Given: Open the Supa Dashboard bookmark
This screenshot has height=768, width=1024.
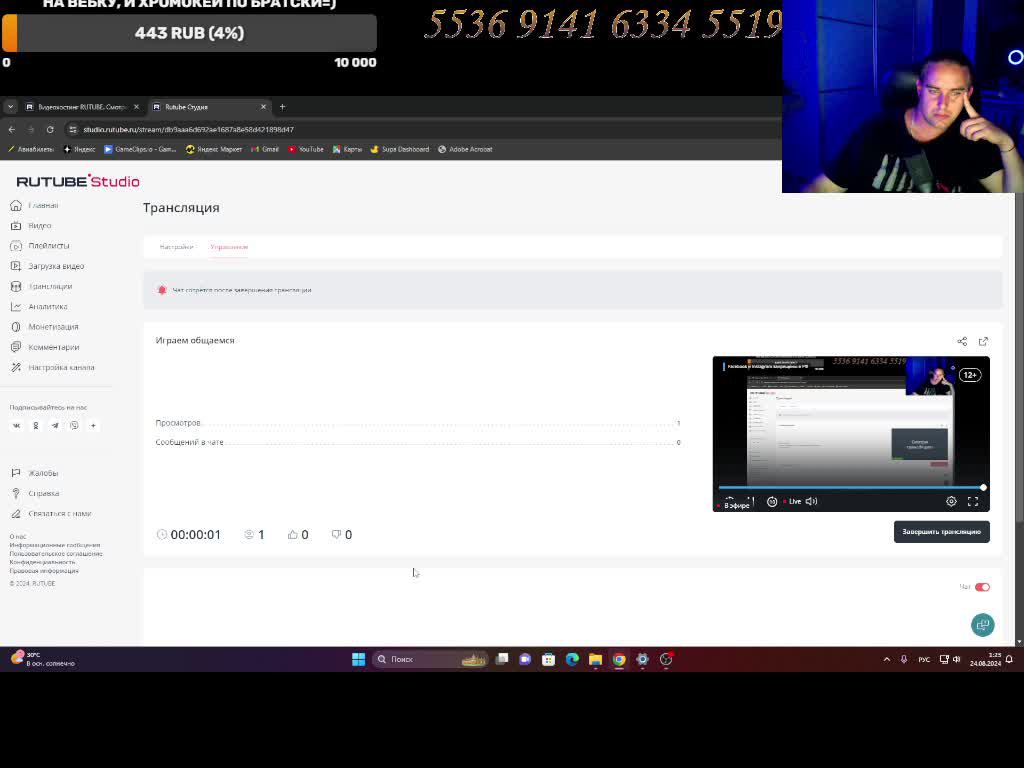Looking at the screenshot, I should point(400,150).
